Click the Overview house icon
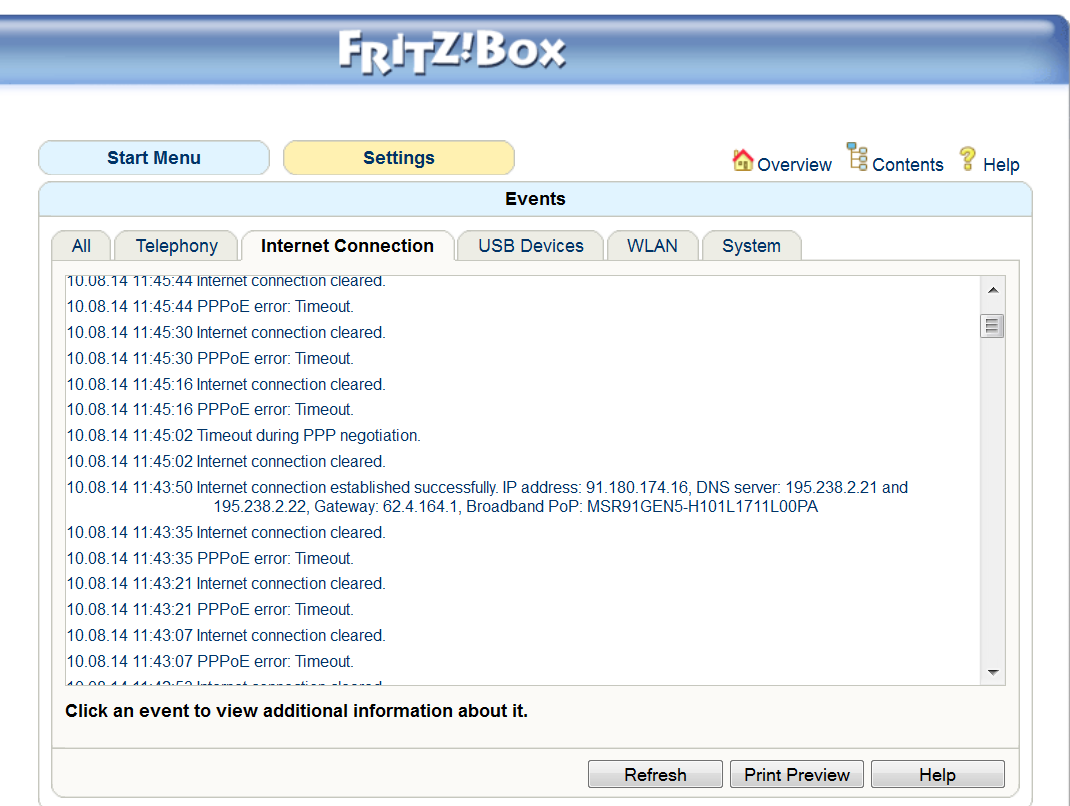Viewport: 1070px width, 806px height. click(x=743, y=160)
